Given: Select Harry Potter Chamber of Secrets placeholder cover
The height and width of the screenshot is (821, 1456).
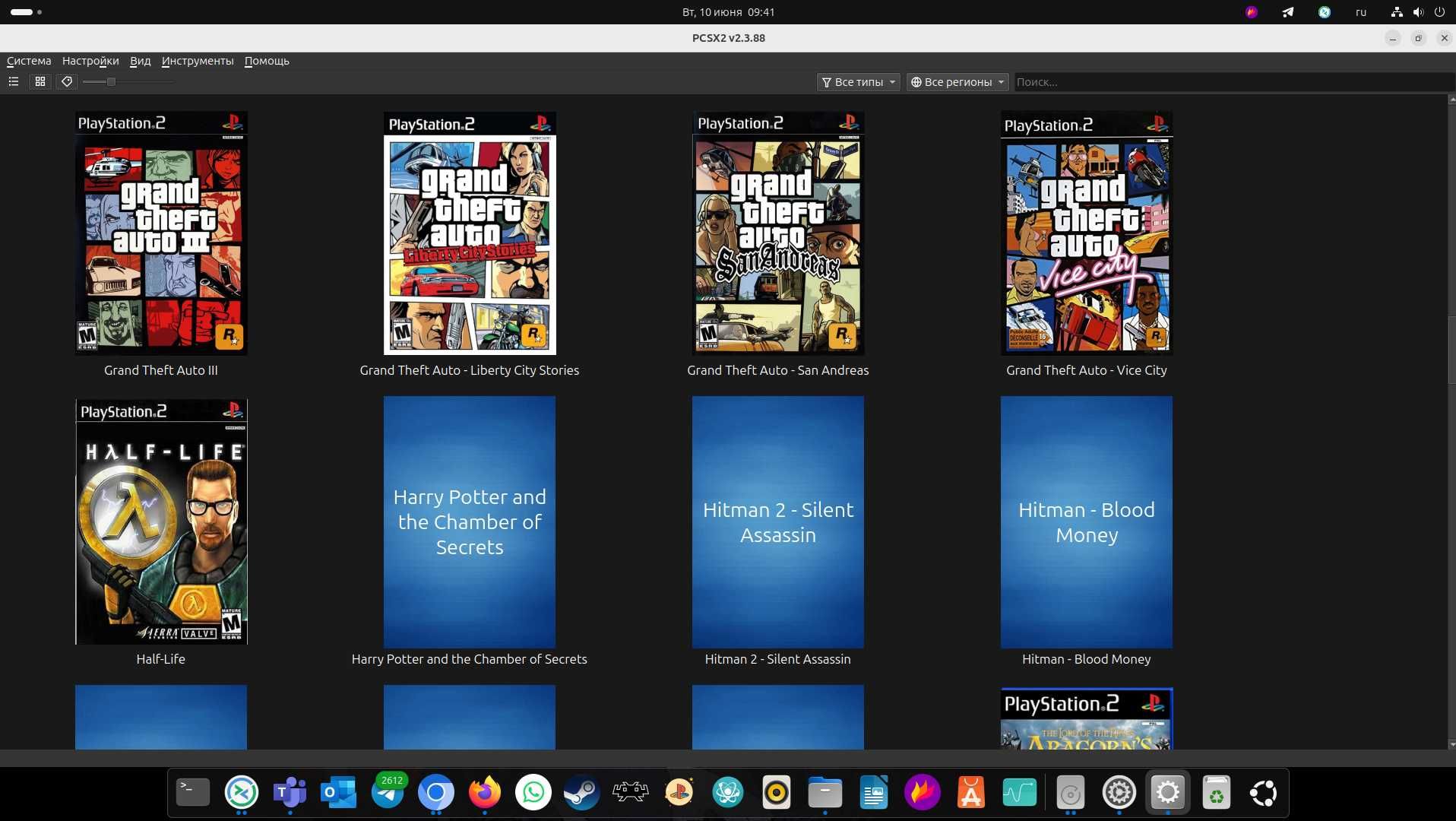Looking at the screenshot, I should 470,522.
